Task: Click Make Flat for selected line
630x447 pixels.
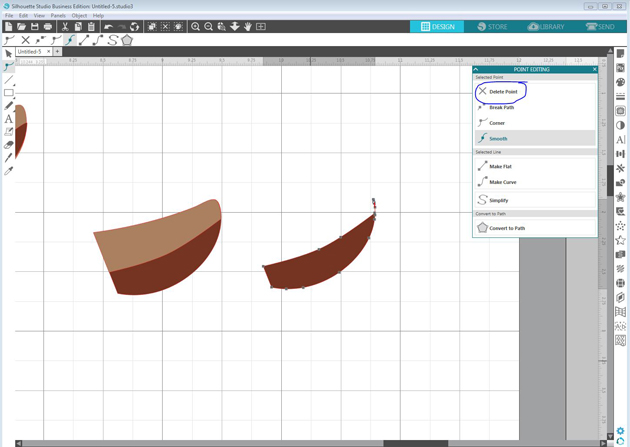Action: (535, 166)
